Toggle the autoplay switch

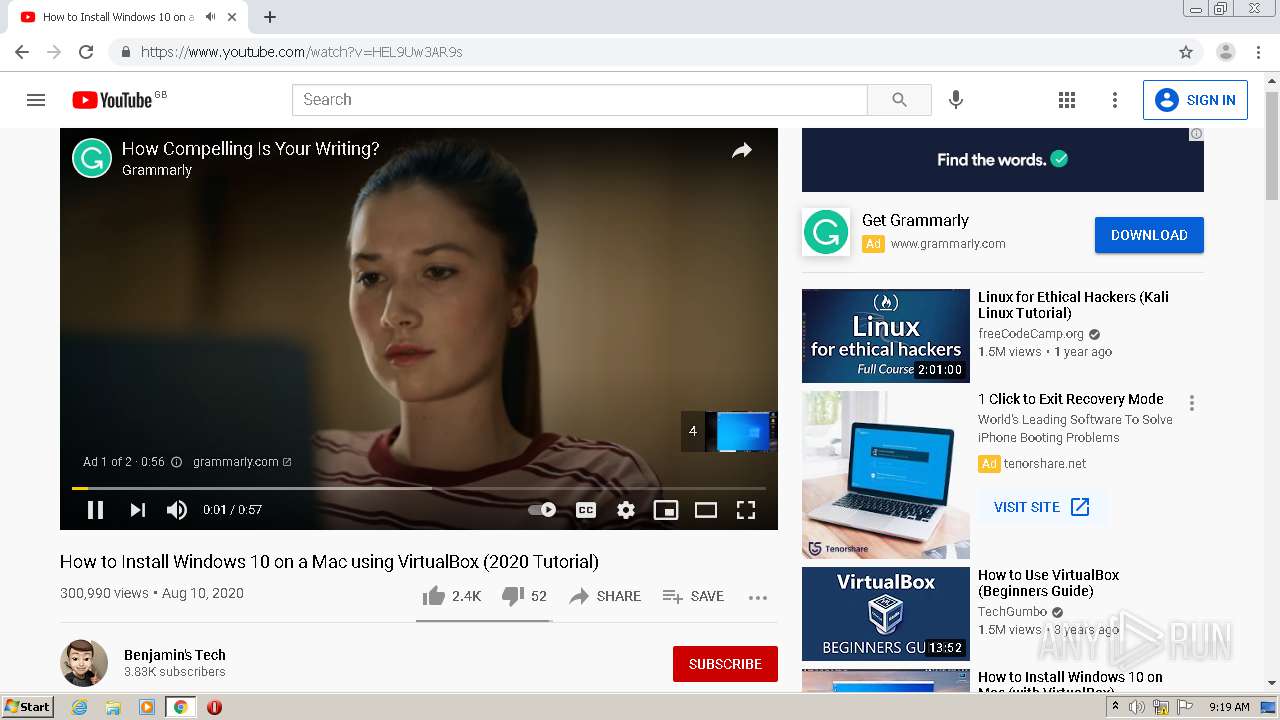[x=542, y=510]
